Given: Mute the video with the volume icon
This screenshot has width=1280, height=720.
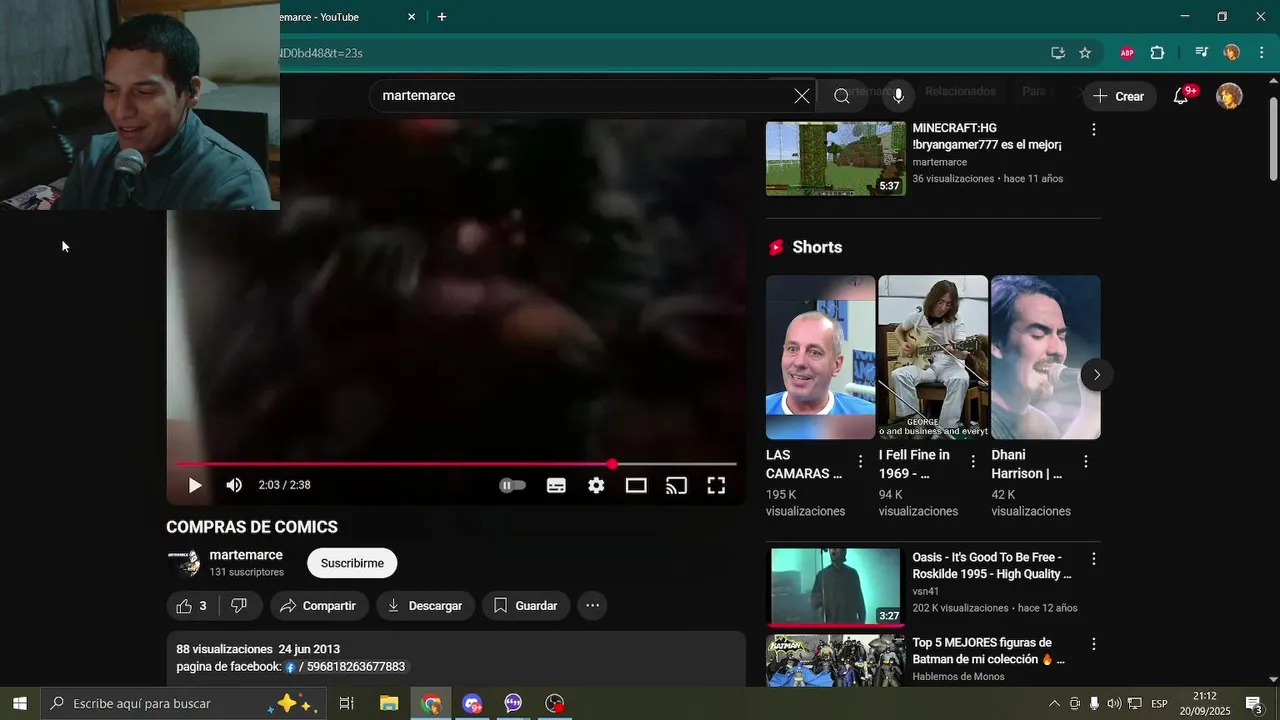Looking at the screenshot, I should (234, 485).
